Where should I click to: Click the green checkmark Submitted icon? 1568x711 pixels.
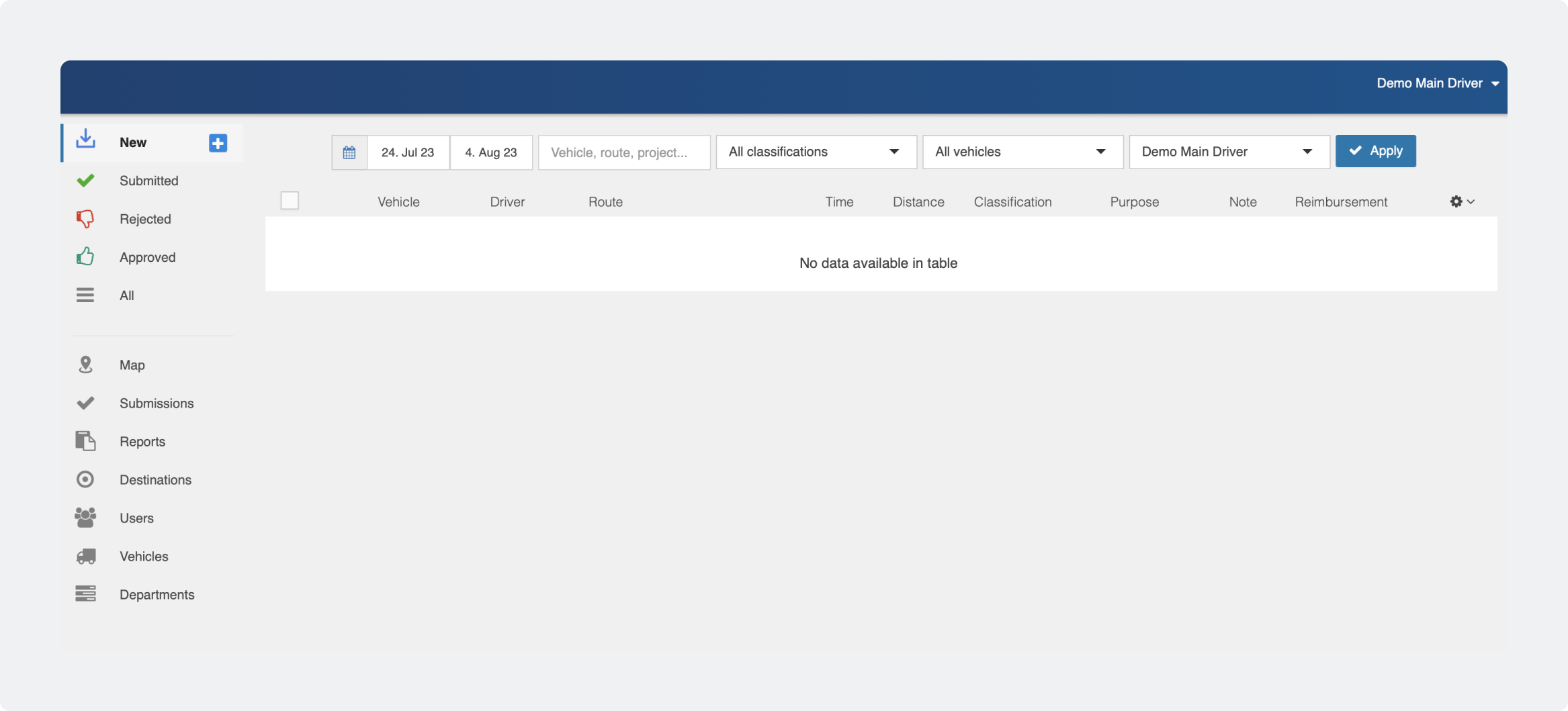(x=85, y=179)
